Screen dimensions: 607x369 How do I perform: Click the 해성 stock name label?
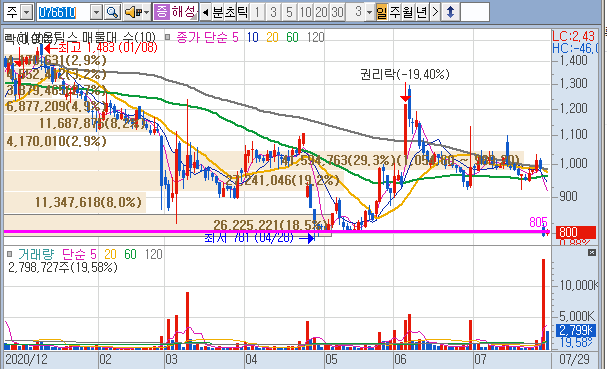coord(184,12)
